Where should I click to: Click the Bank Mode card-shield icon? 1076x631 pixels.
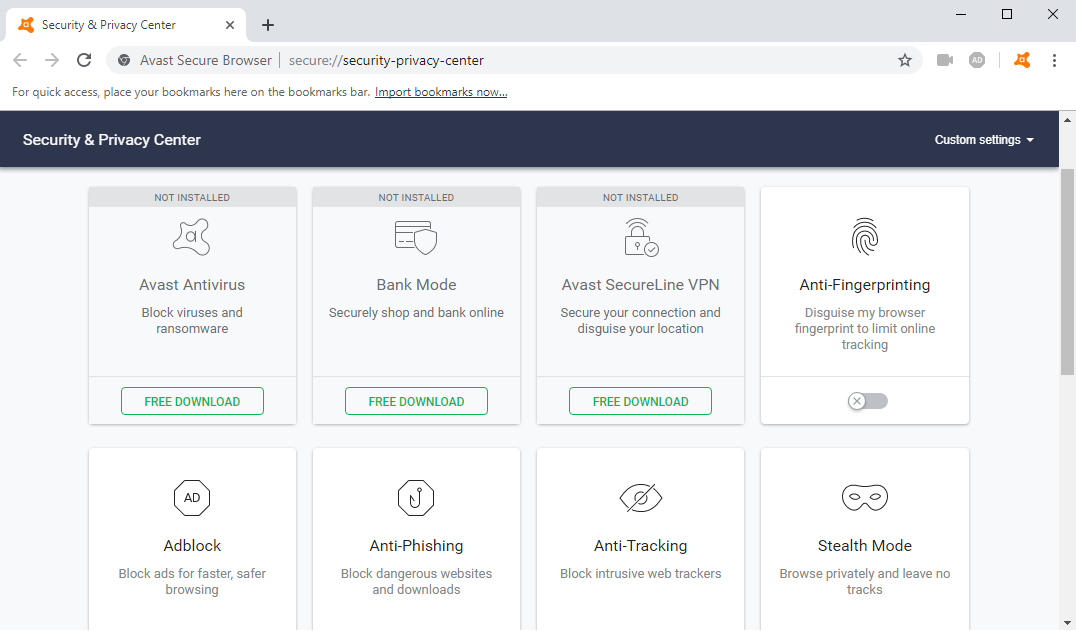pyautogui.click(x=416, y=237)
